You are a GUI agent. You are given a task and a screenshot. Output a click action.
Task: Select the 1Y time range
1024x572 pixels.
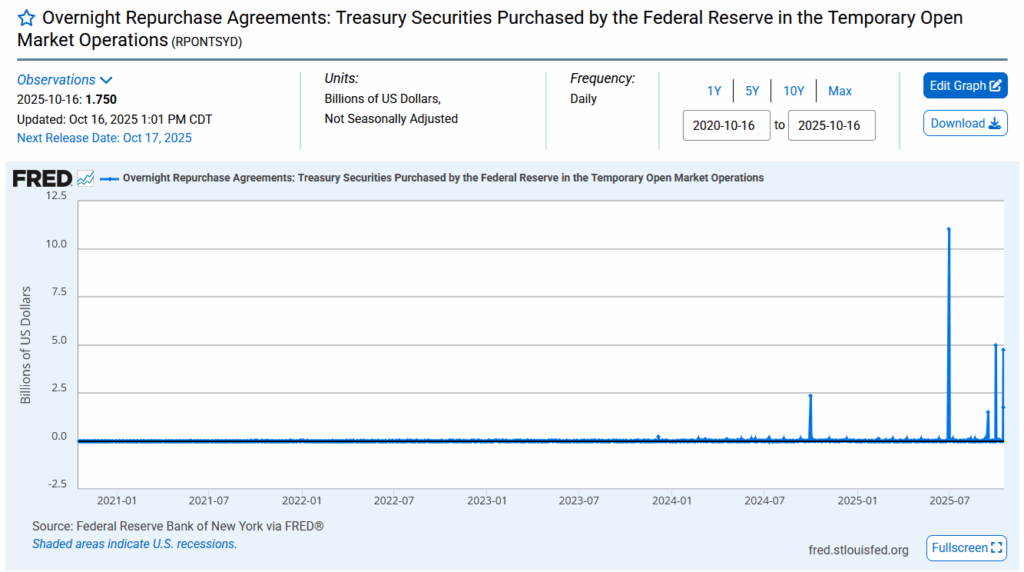point(714,91)
